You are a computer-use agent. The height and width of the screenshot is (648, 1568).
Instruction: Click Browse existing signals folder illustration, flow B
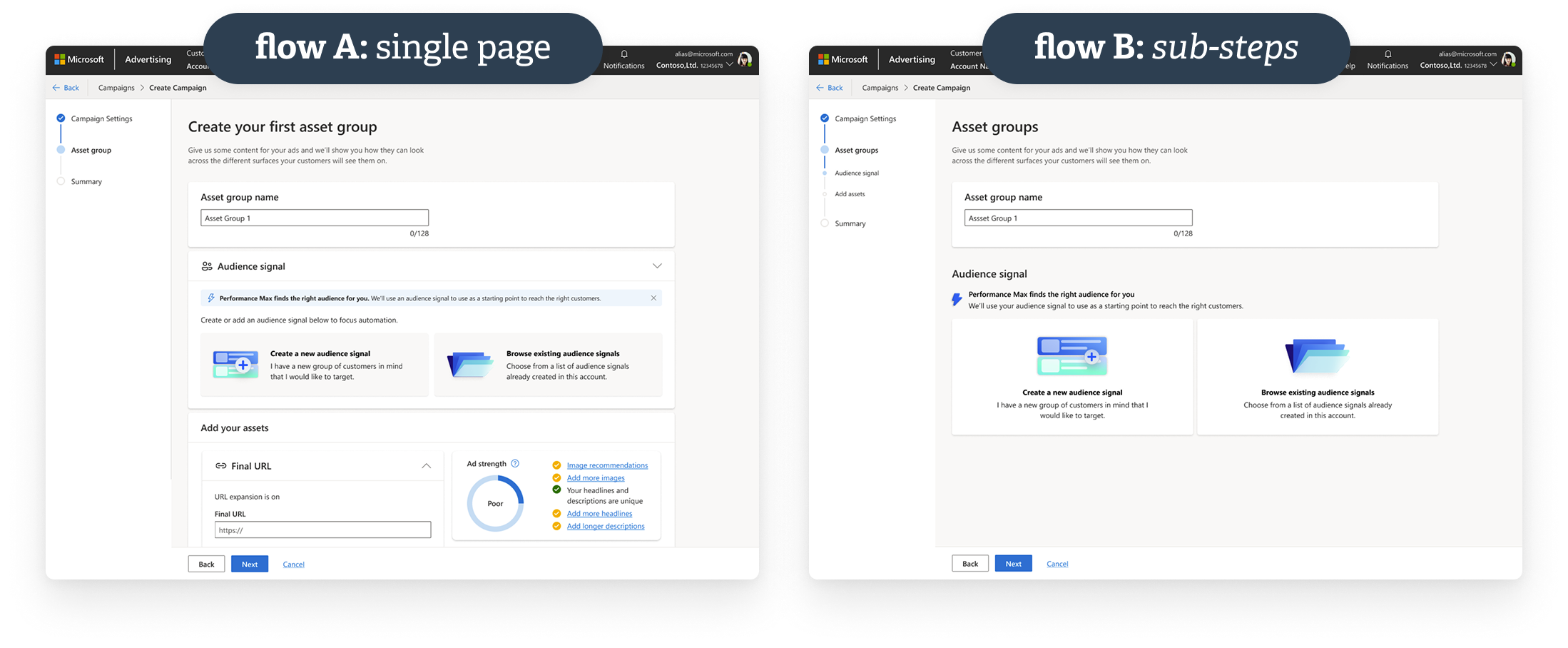(1318, 356)
